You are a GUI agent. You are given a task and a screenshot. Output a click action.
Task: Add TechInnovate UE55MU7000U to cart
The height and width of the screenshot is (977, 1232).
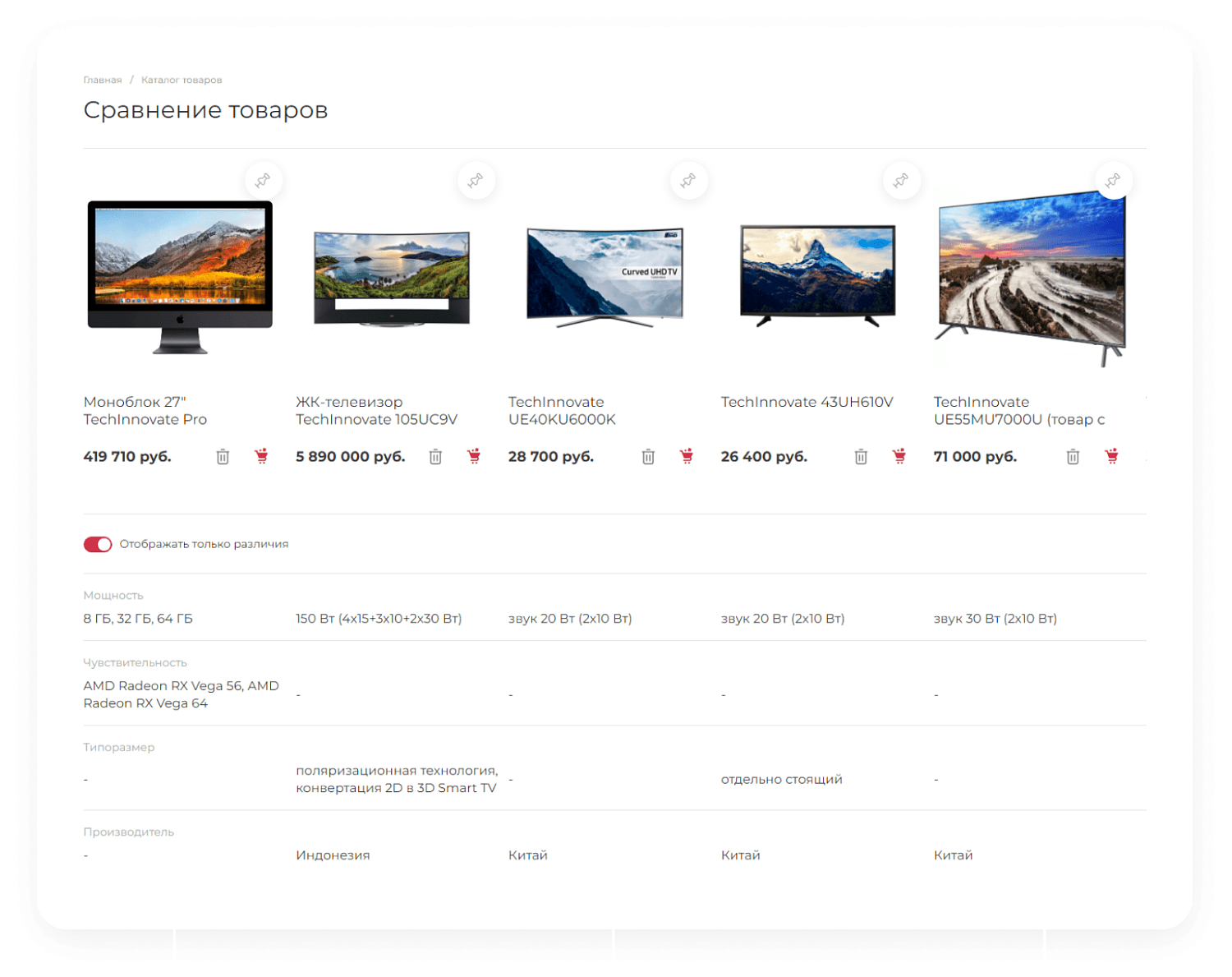tap(1112, 456)
